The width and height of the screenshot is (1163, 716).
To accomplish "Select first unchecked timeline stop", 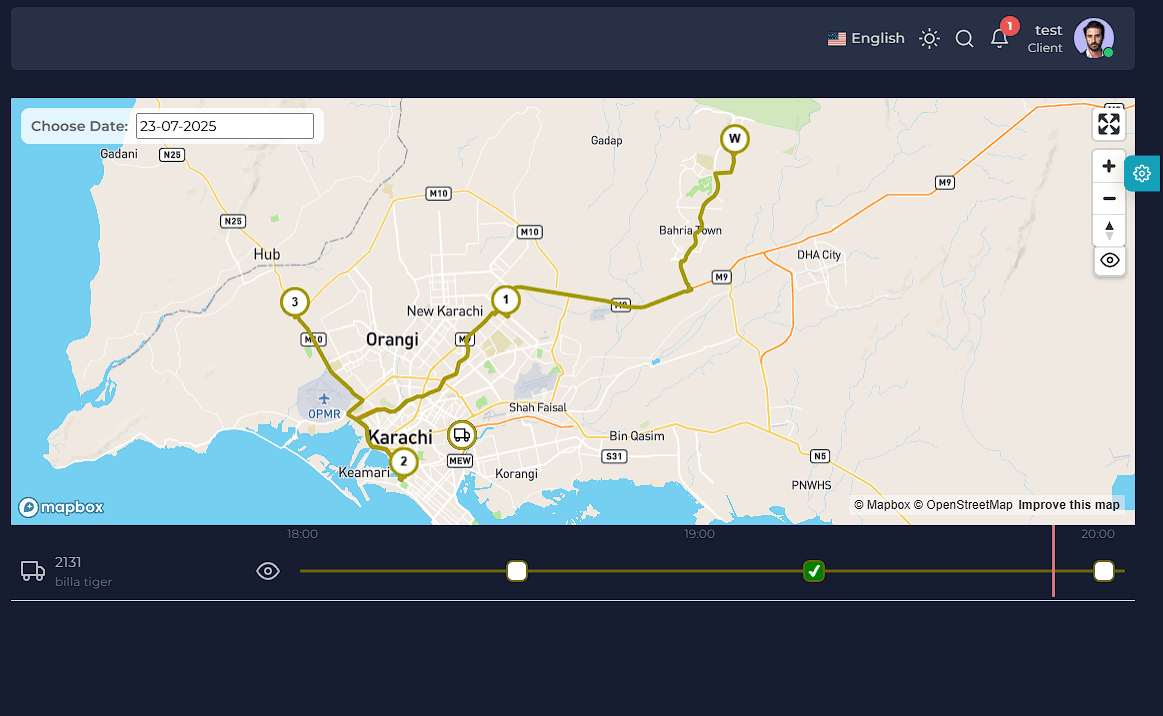I will tap(517, 571).
